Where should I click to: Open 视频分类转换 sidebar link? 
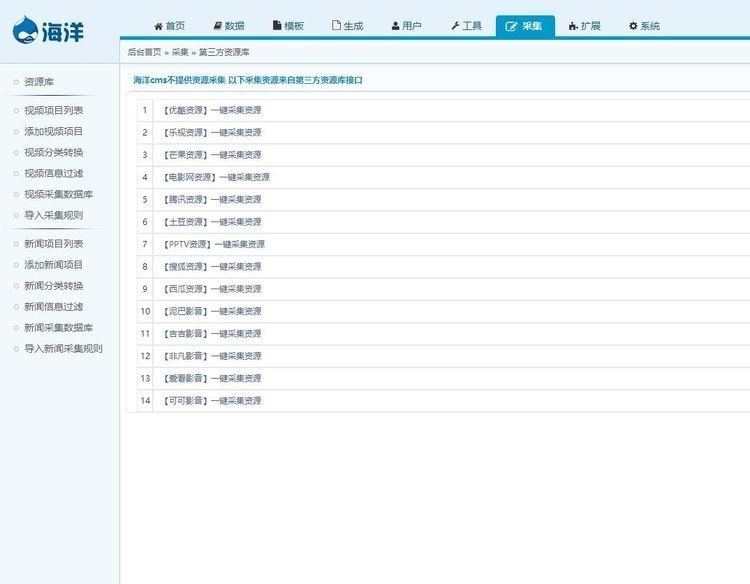(54, 153)
